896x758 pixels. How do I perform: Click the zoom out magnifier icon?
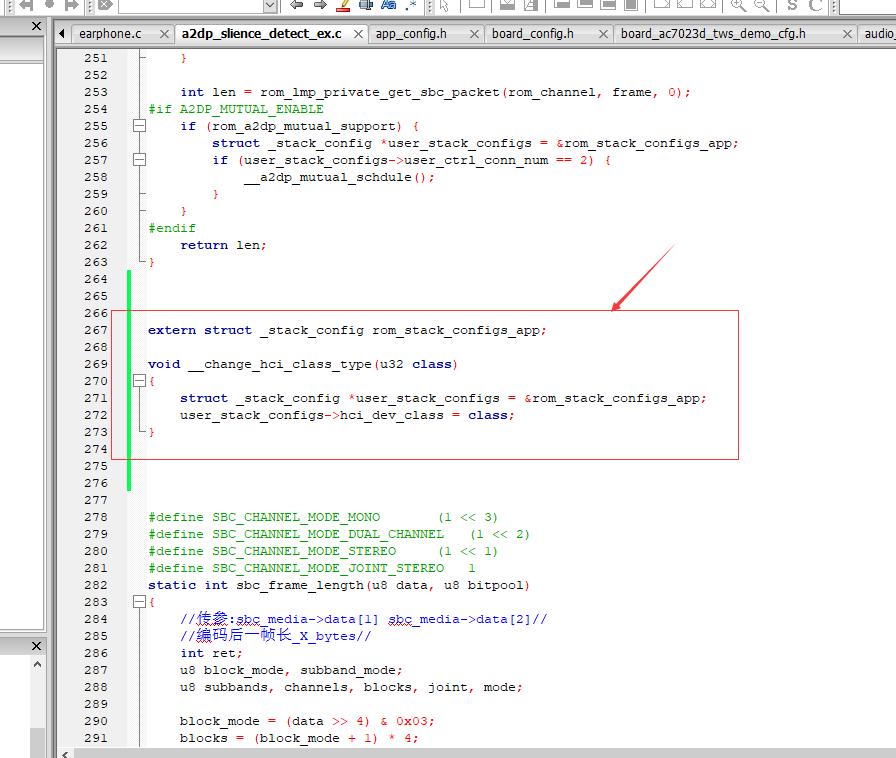click(x=761, y=5)
